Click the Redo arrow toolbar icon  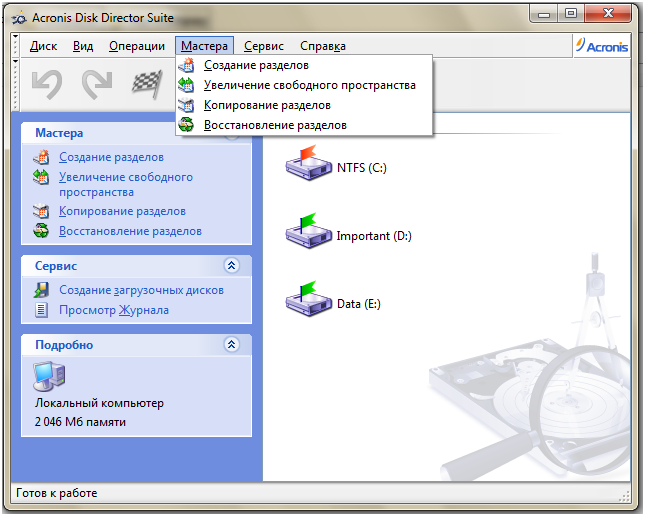click(97, 84)
